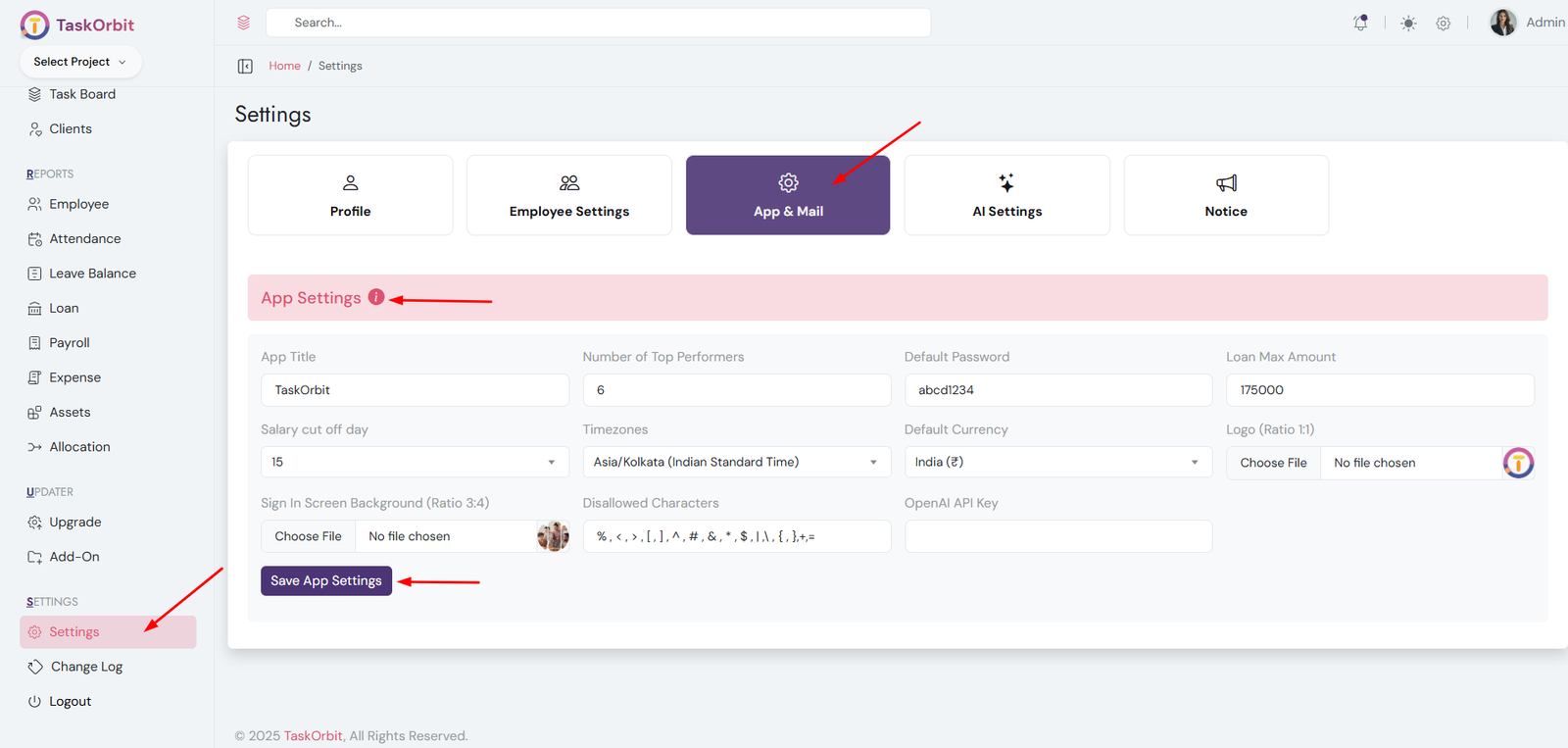Image resolution: width=1568 pixels, height=748 pixels.
Task: Switch to AI Settings tab
Action: point(1007,195)
